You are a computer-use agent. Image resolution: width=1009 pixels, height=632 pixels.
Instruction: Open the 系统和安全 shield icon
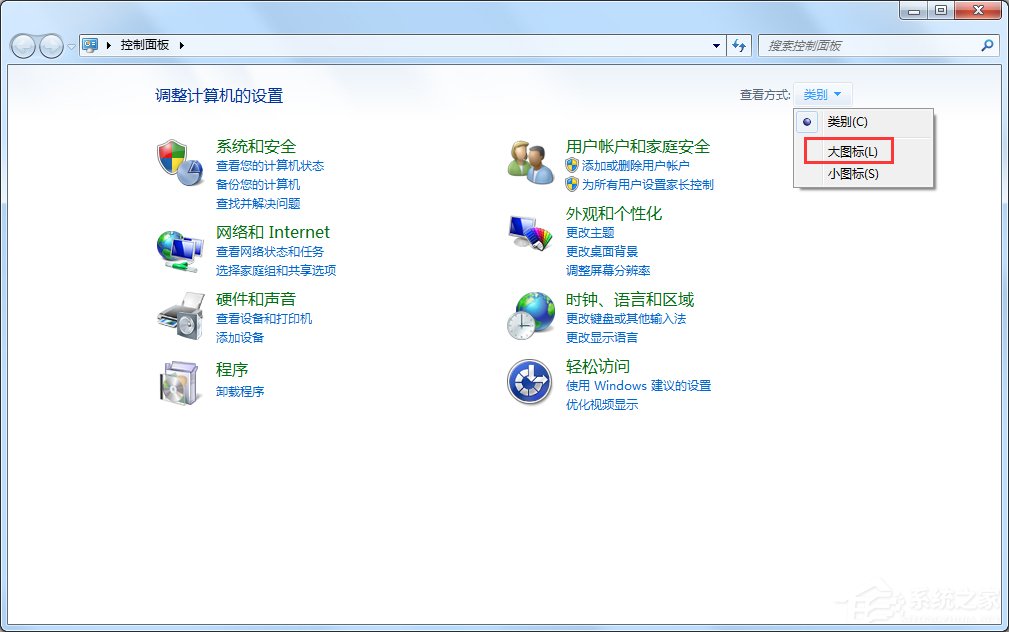pyautogui.click(x=179, y=160)
